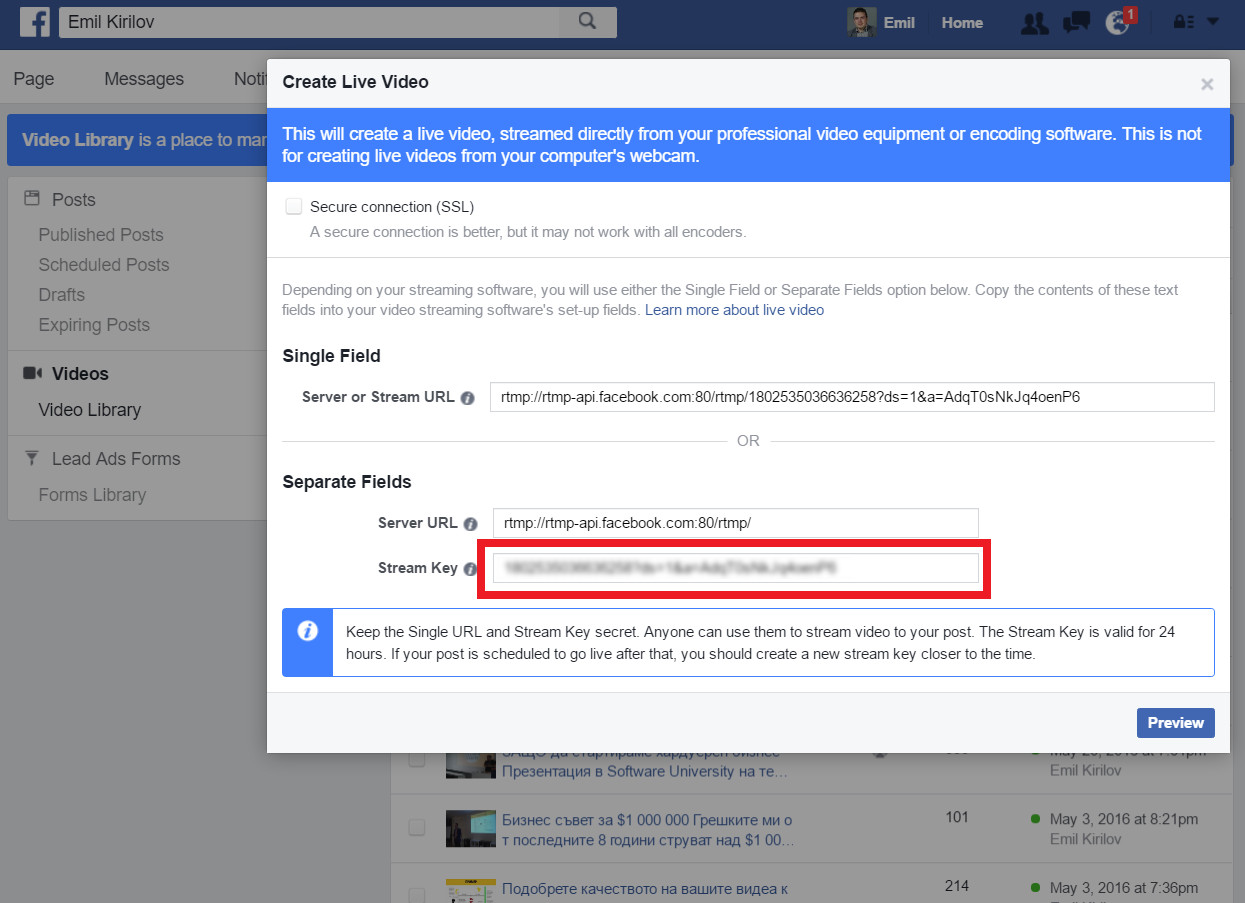This screenshot has height=903, width=1245.
Task: Open the privacy shortcuts lock icon
Action: [x=1184, y=22]
